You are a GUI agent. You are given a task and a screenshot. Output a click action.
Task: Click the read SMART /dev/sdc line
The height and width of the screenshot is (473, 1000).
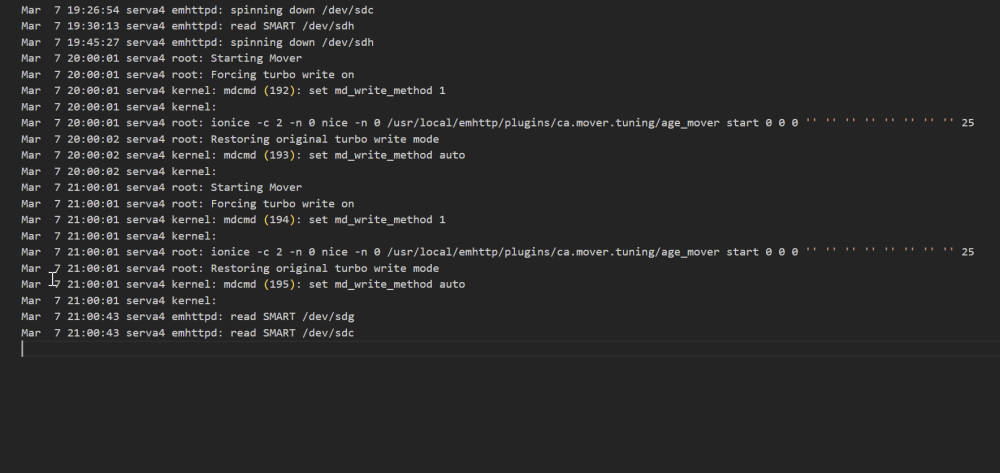click(x=188, y=333)
